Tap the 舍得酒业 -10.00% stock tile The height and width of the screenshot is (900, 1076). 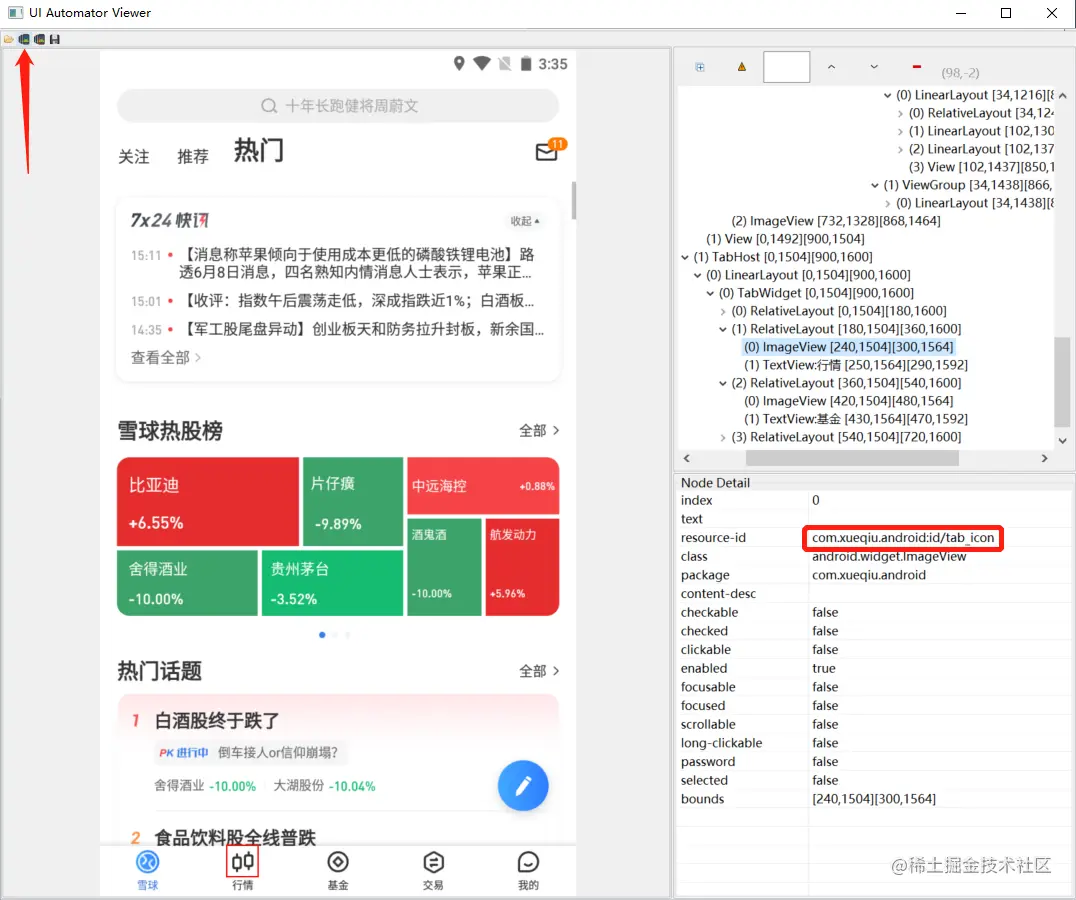pyautogui.click(x=187, y=583)
